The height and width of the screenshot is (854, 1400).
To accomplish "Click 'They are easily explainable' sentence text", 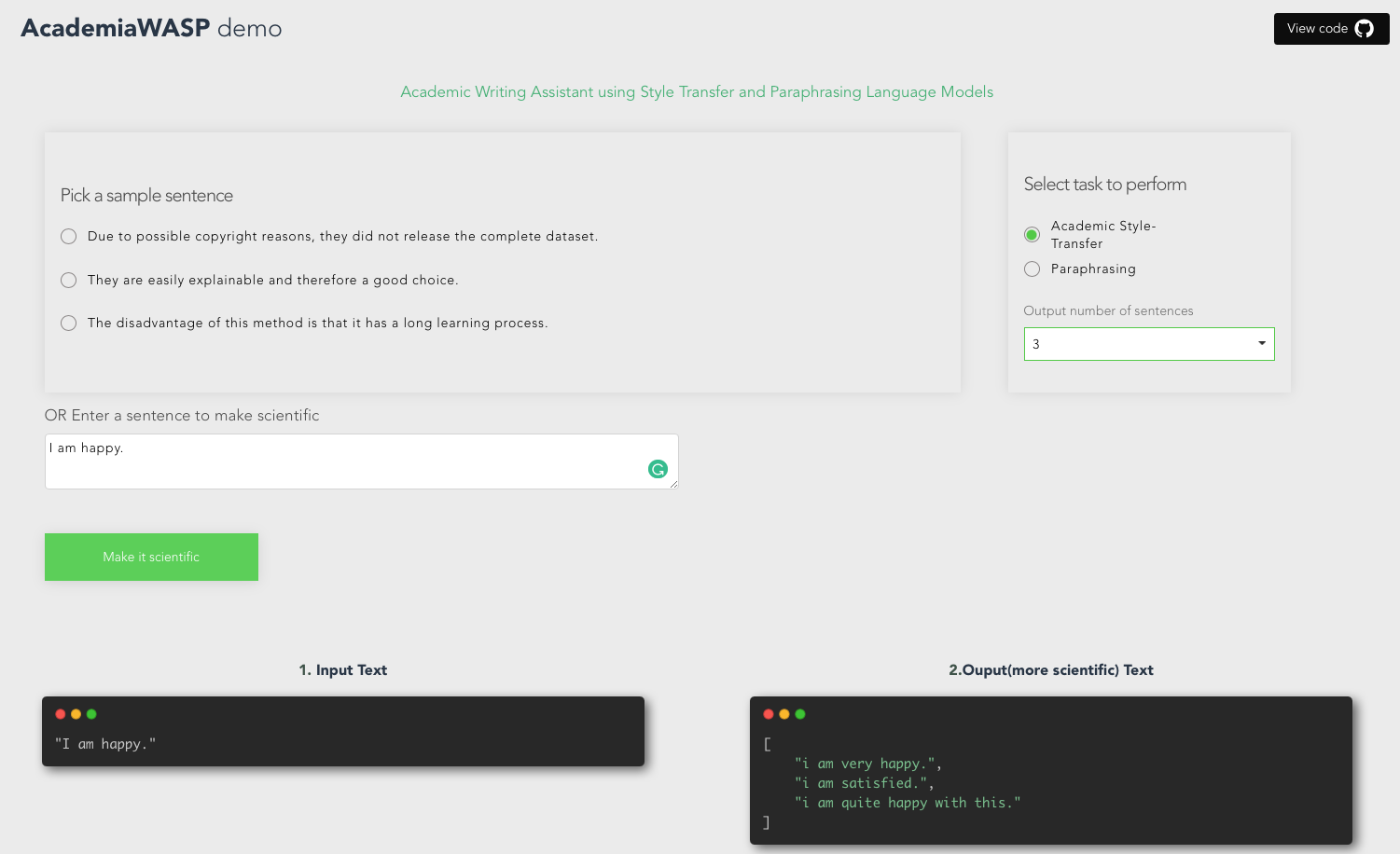I will coord(272,280).
